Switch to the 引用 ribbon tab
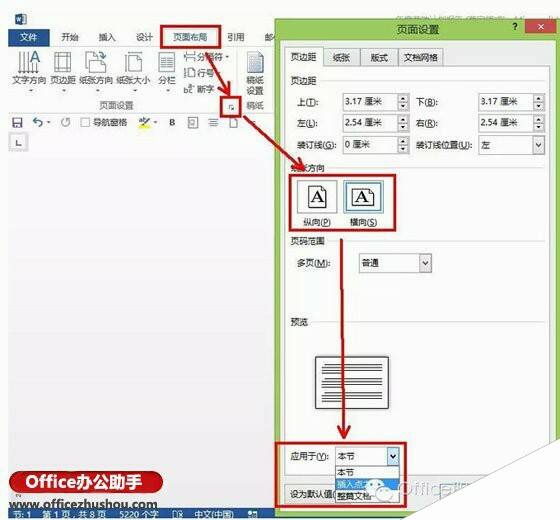Image resolution: width=560 pixels, height=520 pixels. [236, 37]
